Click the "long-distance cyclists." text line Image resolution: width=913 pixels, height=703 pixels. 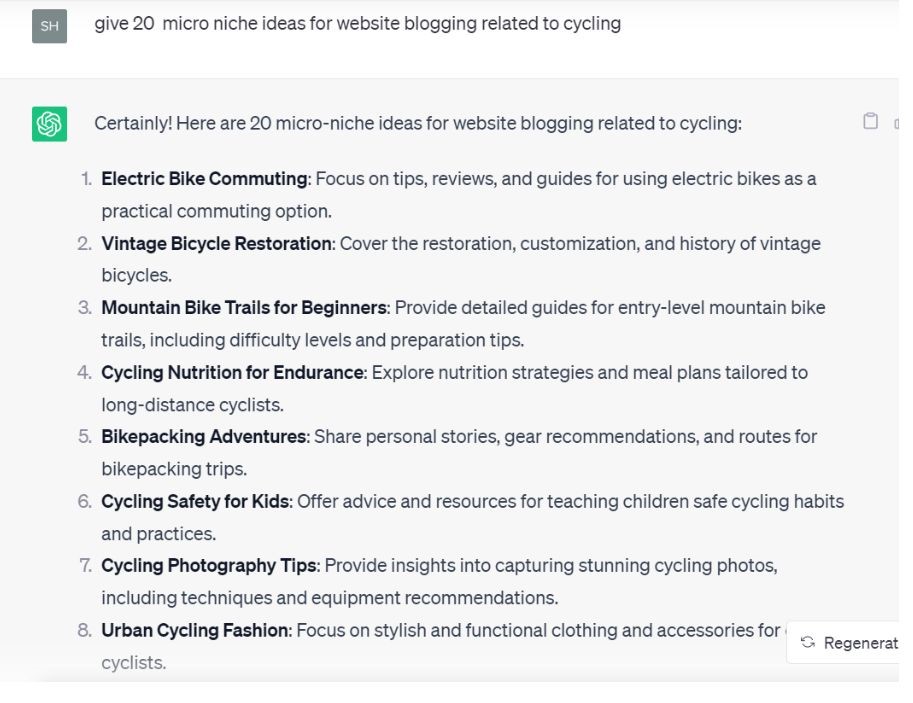(x=192, y=405)
